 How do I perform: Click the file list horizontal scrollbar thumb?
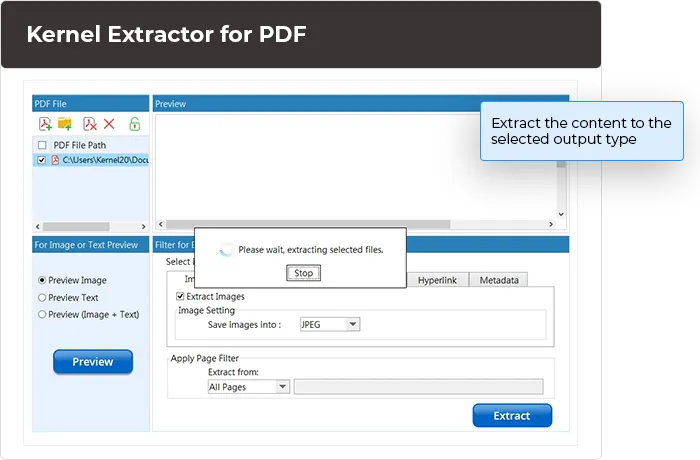coord(76,226)
